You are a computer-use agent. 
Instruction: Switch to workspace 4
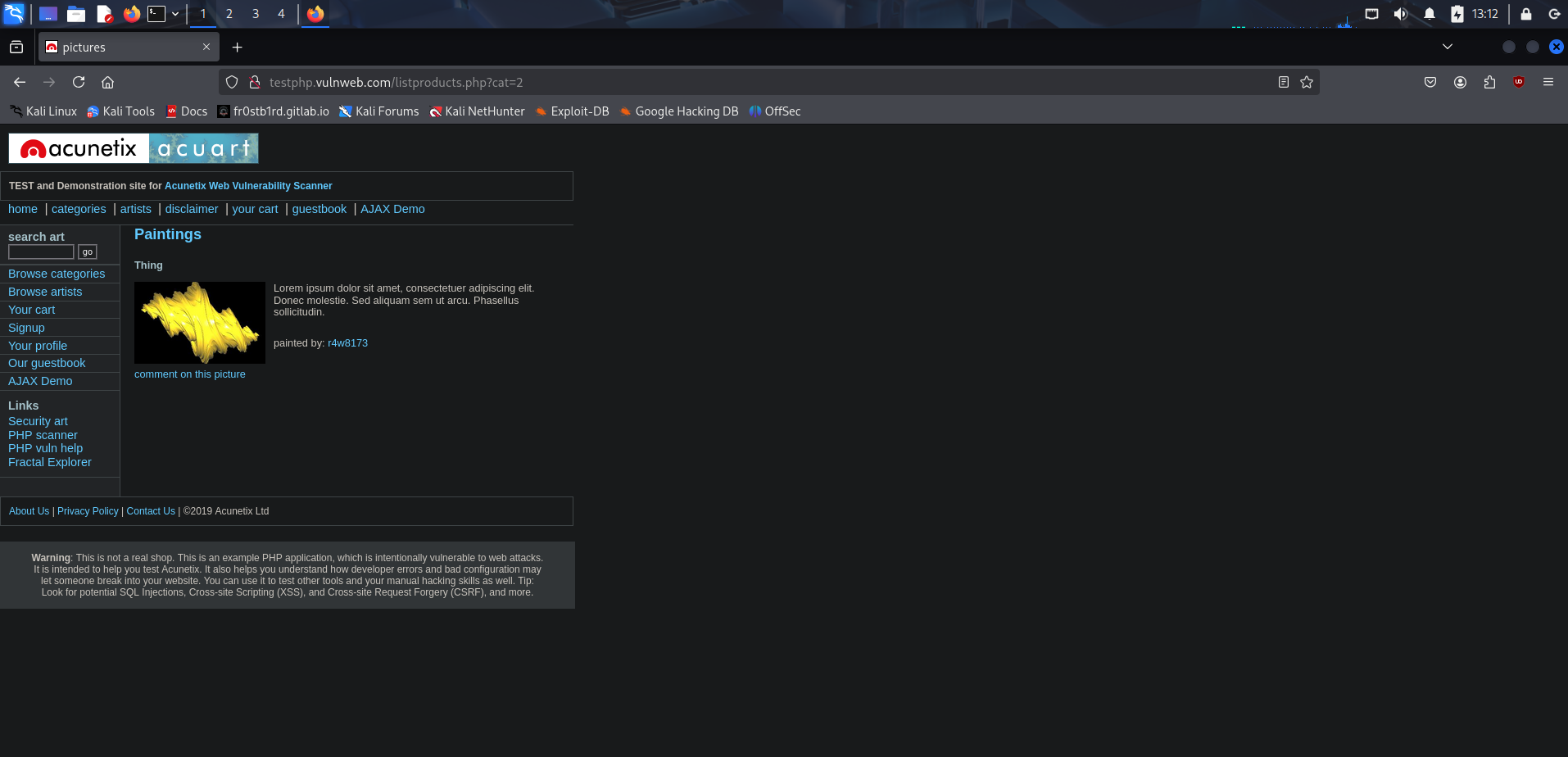pos(281,14)
